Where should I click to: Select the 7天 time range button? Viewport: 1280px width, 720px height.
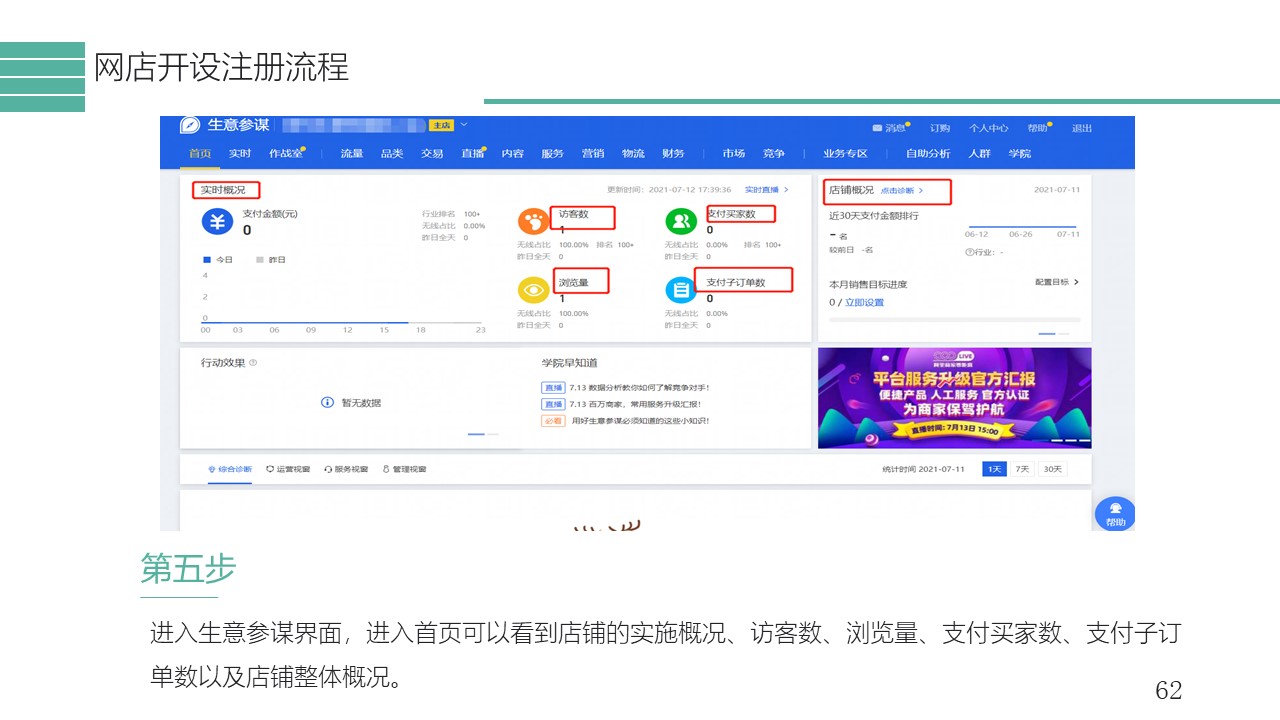point(1022,469)
